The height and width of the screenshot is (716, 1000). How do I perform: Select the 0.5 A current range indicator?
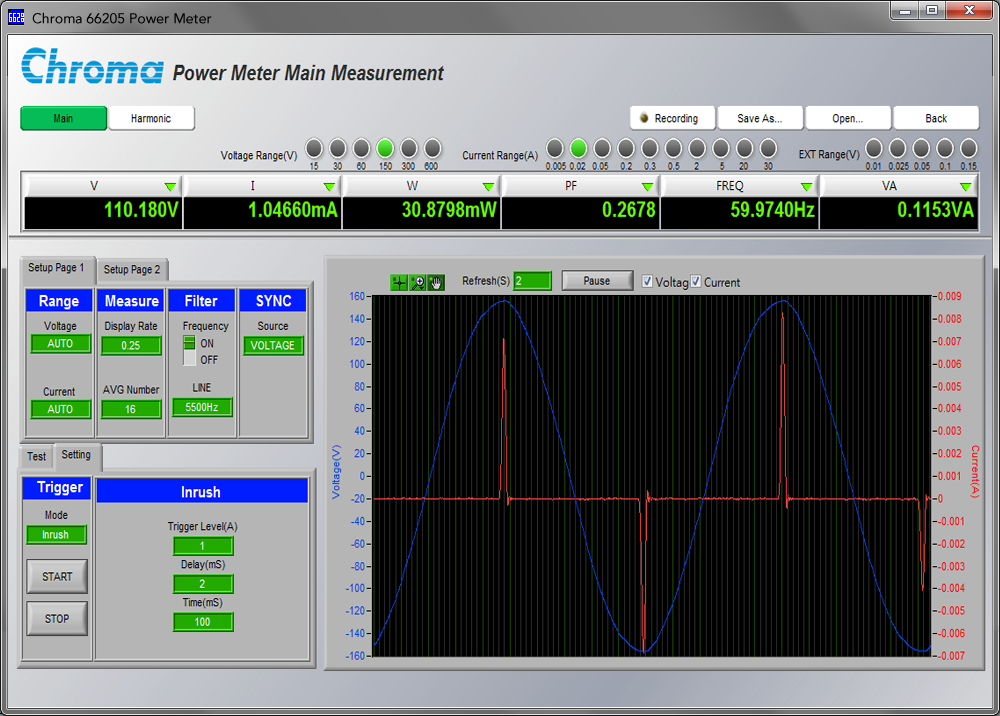(x=673, y=149)
